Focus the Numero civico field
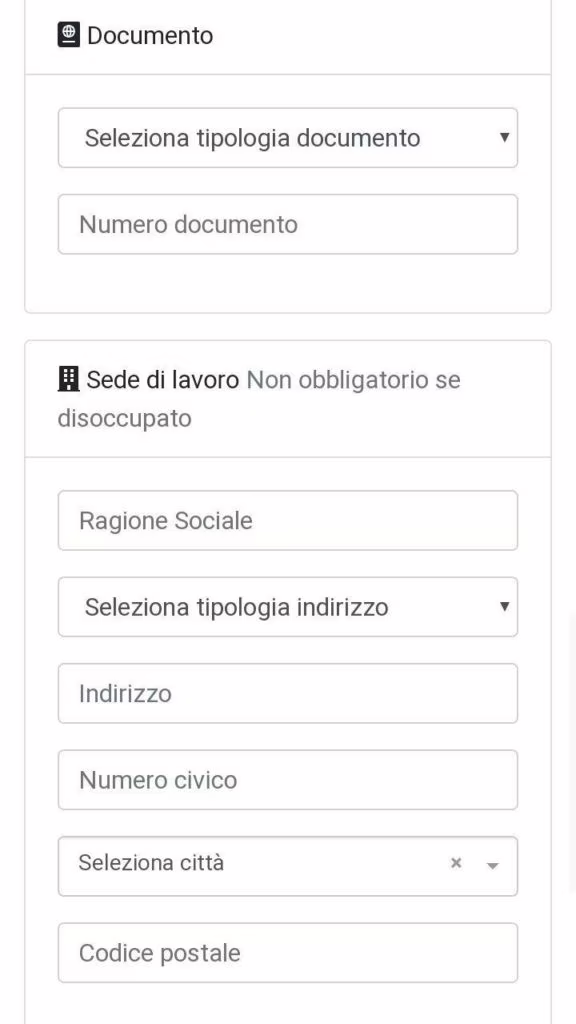The height and width of the screenshot is (1024, 576). (x=288, y=780)
